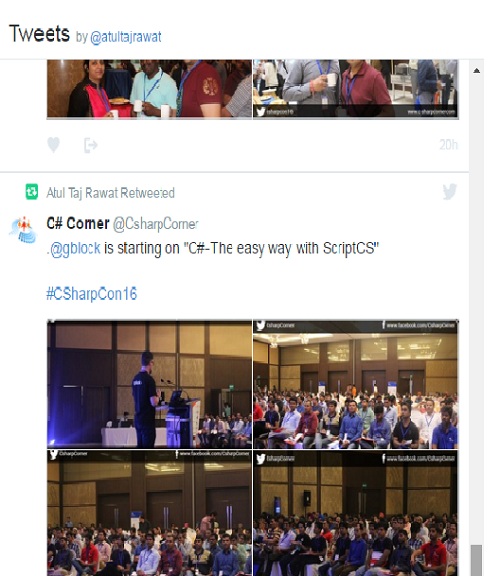Click the Tweets heading

(39, 34)
